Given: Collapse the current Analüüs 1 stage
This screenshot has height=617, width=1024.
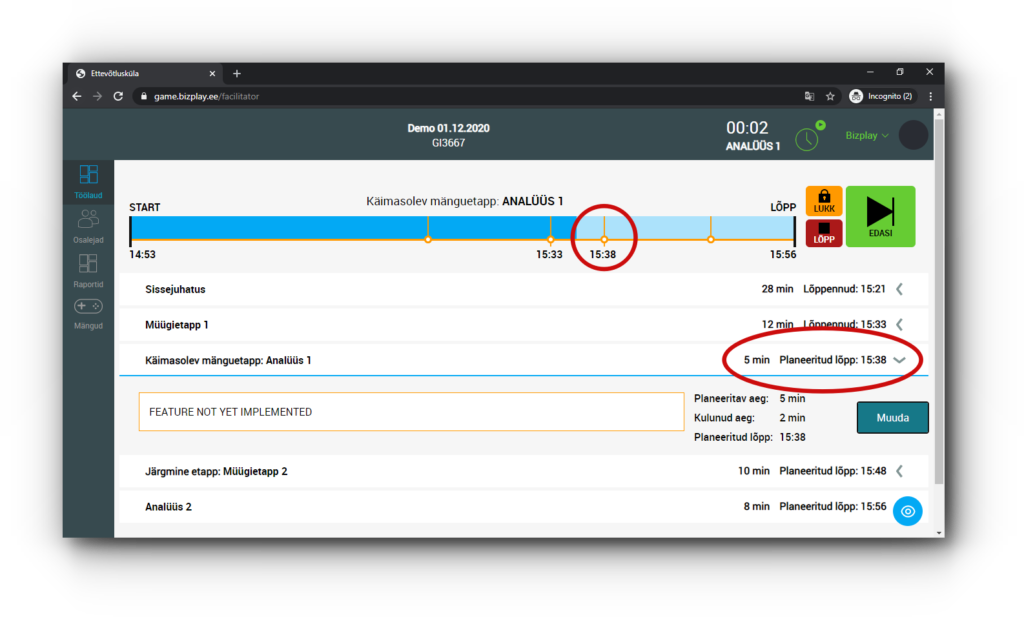Looking at the screenshot, I should click(x=899, y=360).
